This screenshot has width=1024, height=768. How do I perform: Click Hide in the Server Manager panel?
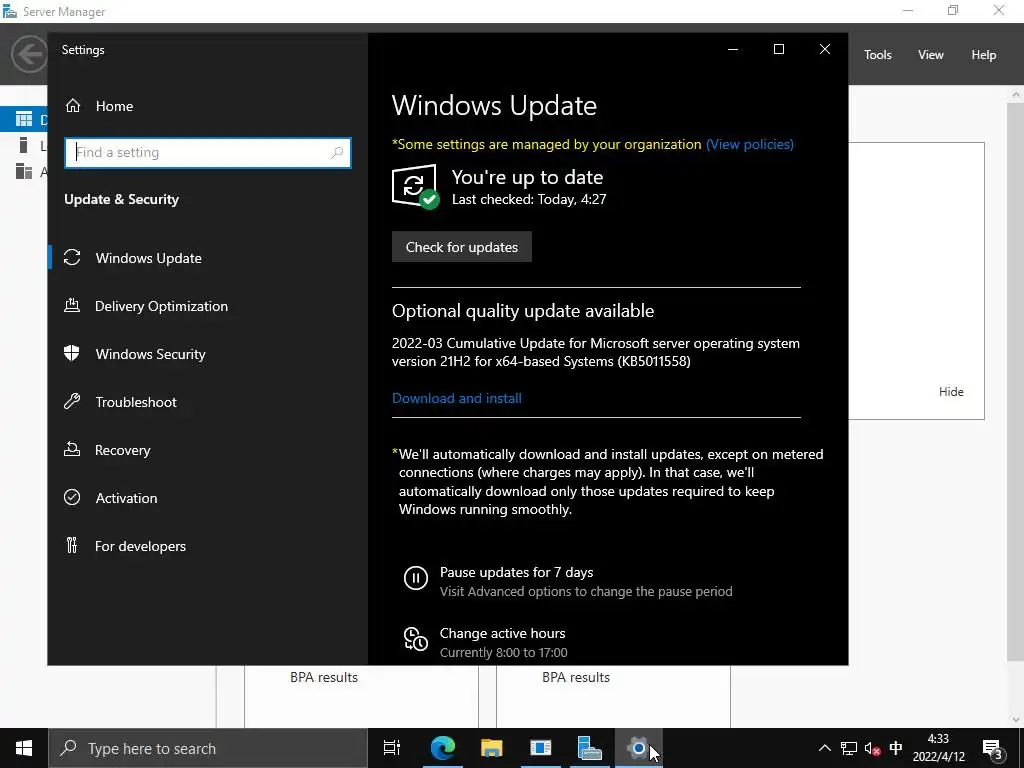coord(951,392)
